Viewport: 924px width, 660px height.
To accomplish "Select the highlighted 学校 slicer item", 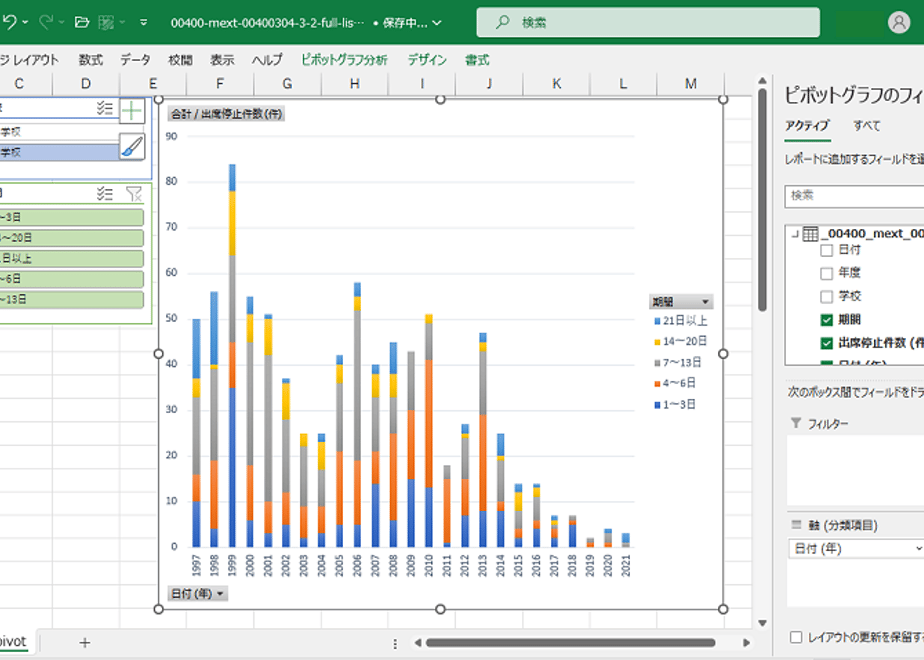I will pos(59,152).
